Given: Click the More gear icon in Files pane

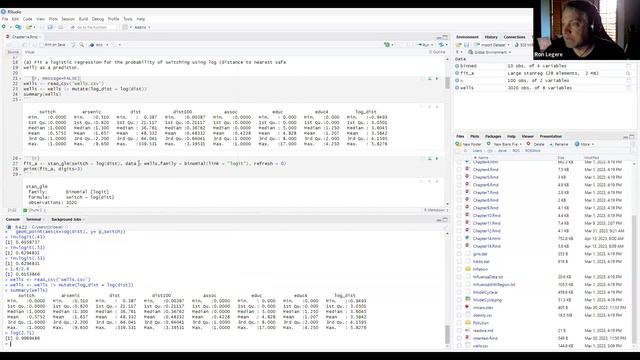Looking at the screenshot, I should pos(577,144).
